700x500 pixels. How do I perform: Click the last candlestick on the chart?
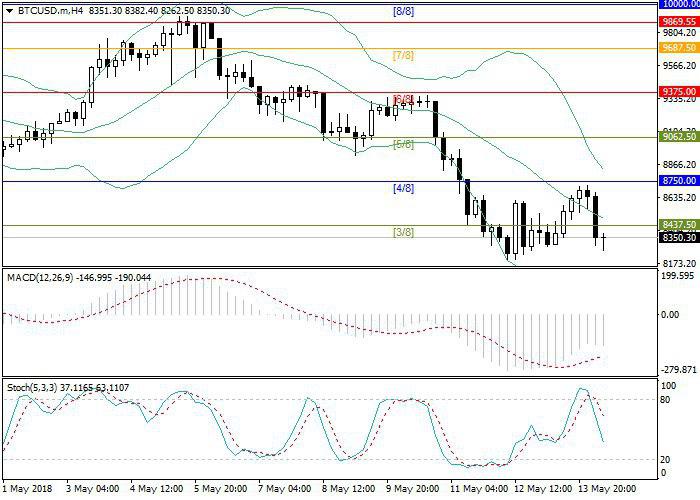coord(605,238)
